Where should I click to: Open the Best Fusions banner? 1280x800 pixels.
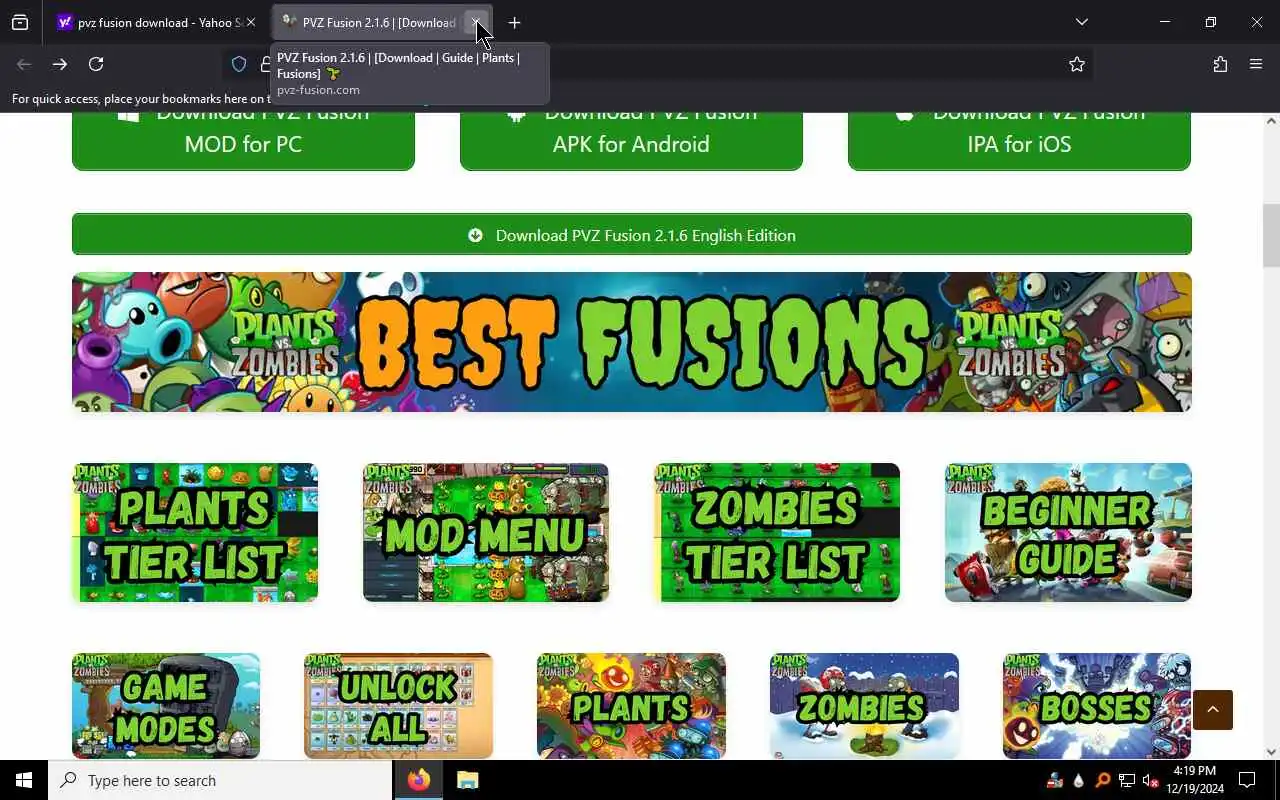coord(631,342)
